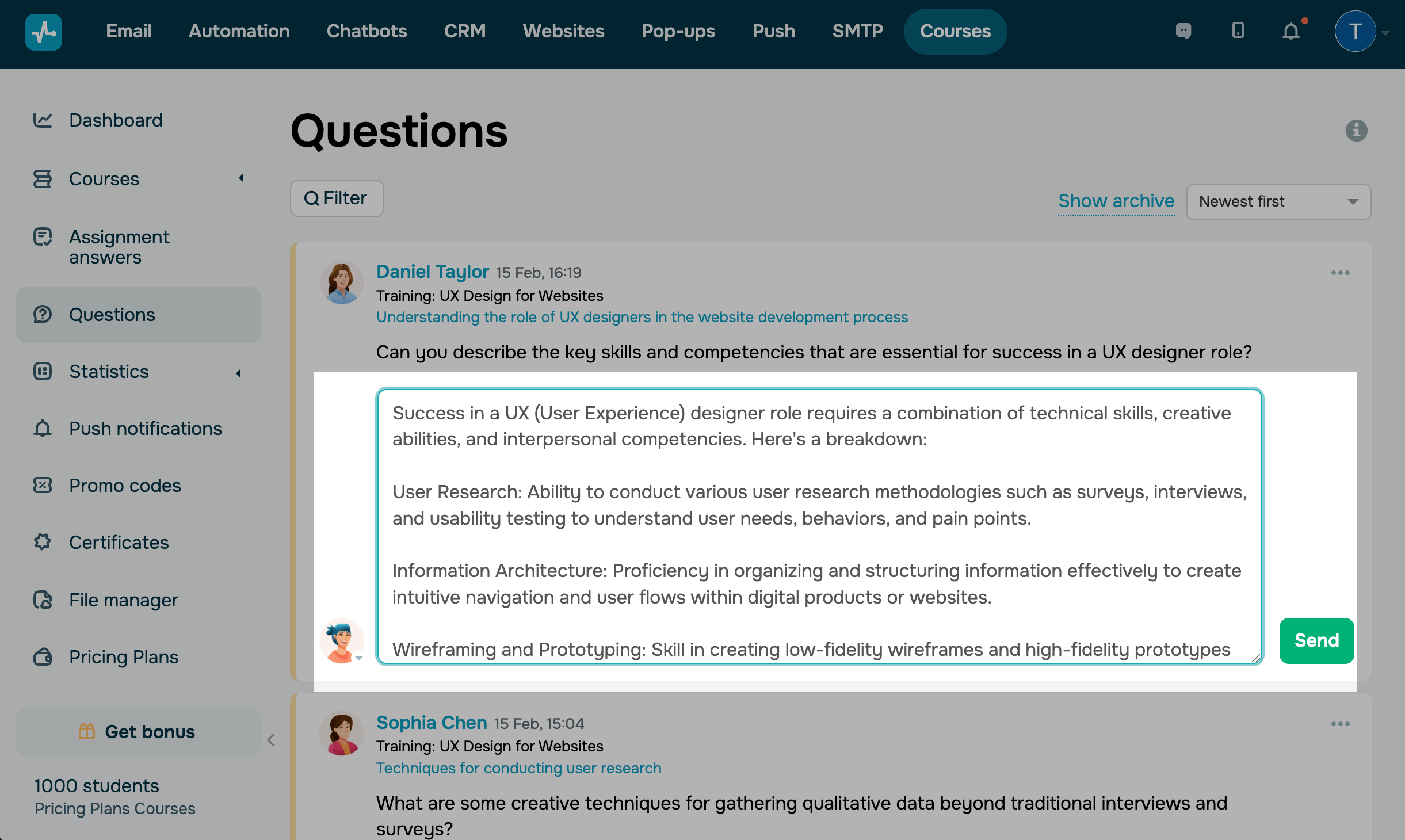This screenshot has height=840, width=1405.
Task: Open the notifications bell icon
Action: 1291,31
